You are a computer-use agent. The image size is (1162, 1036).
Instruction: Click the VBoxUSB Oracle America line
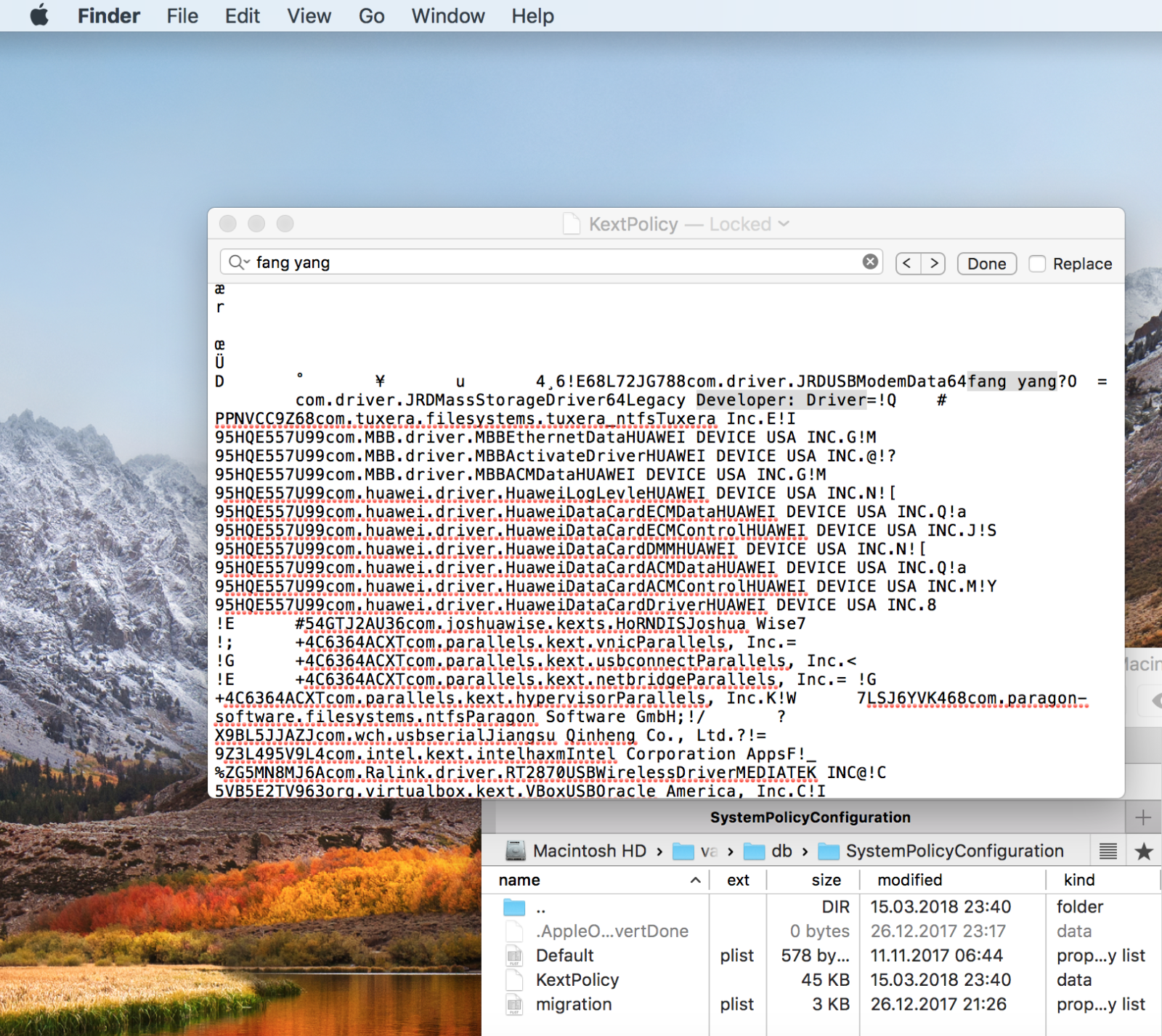[520, 790]
